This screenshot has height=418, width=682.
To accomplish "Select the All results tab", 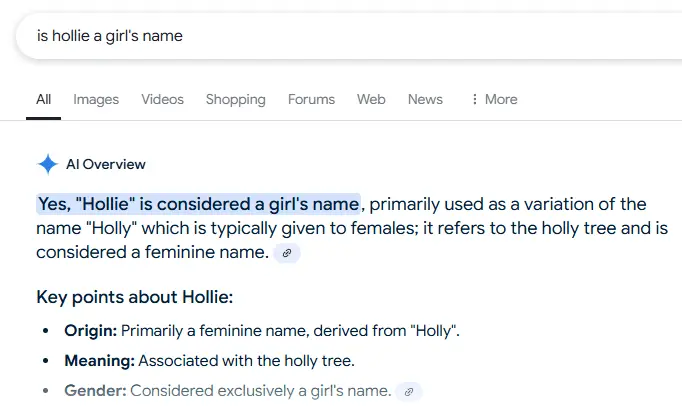I will pos(44,99).
